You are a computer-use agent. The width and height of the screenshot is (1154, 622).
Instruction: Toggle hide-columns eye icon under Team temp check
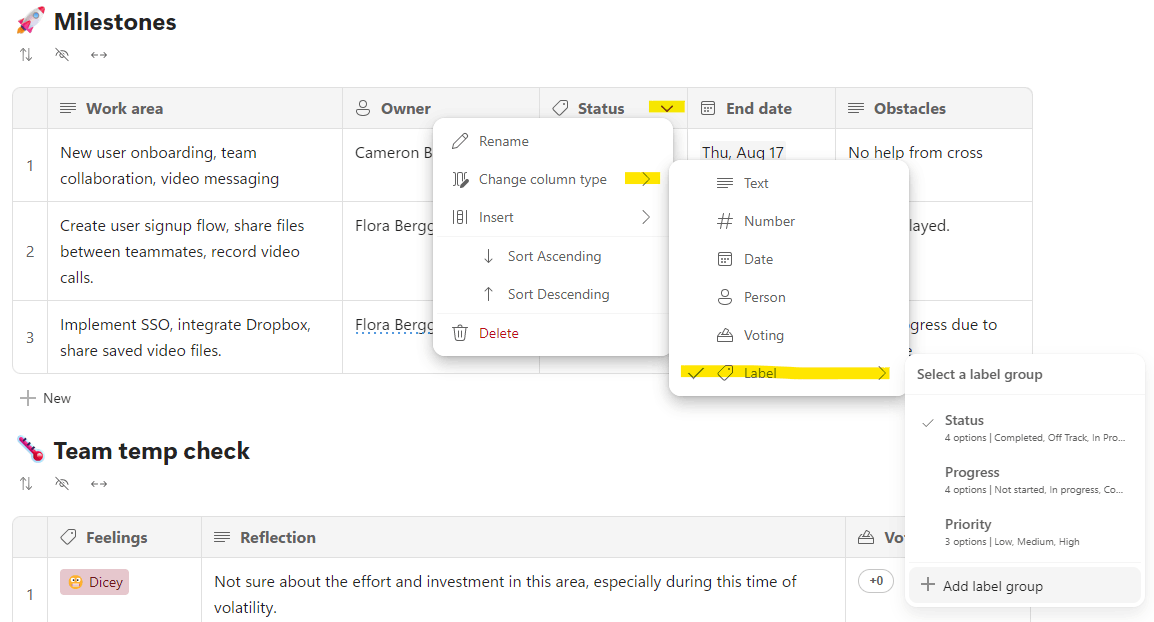pos(62,484)
